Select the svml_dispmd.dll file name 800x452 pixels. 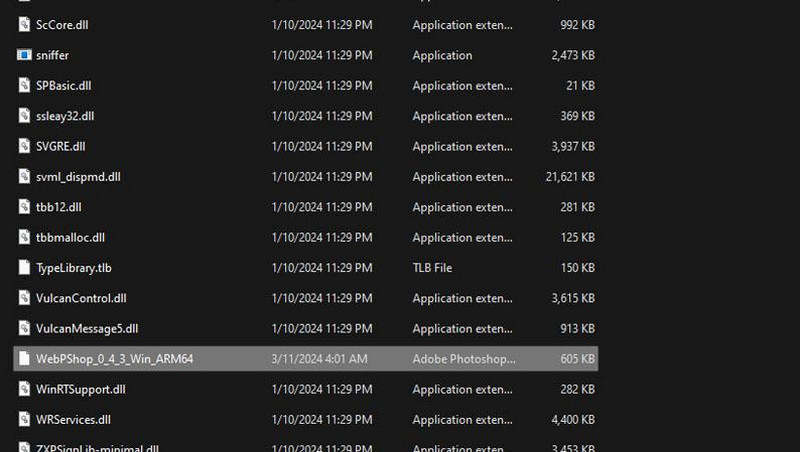tap(78, 177)
